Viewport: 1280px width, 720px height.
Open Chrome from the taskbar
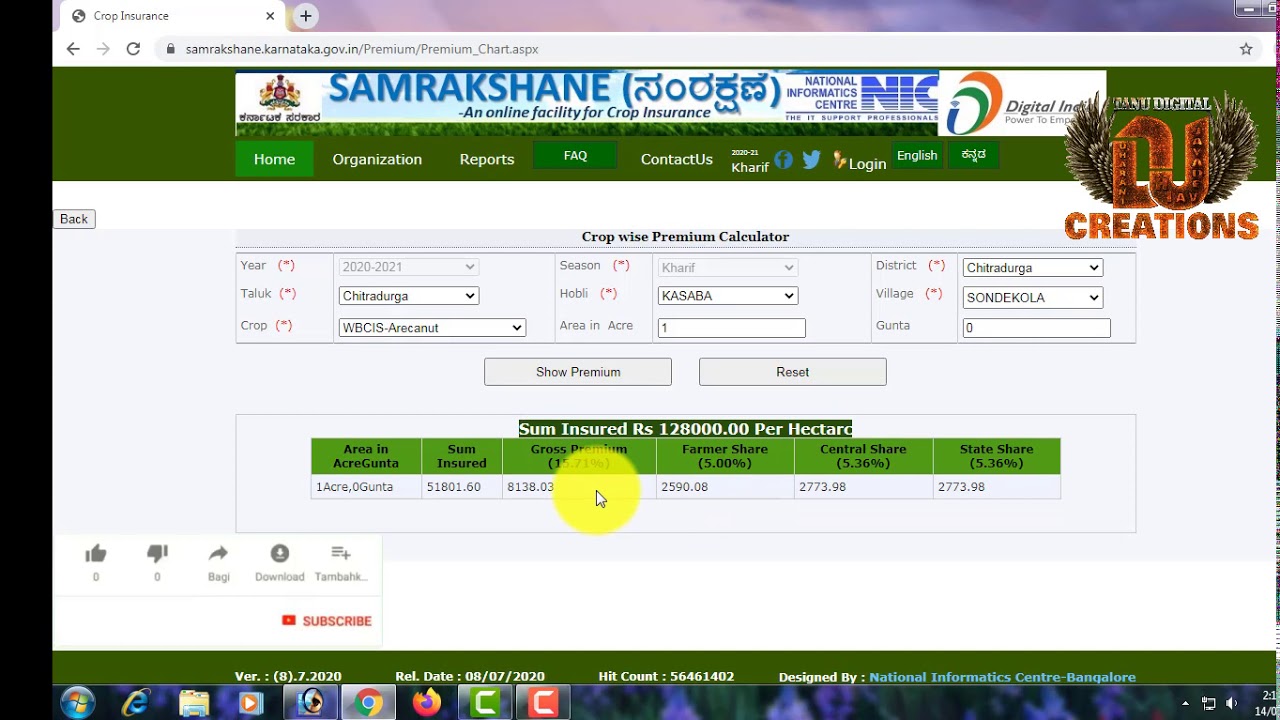[x=368, y=703]
